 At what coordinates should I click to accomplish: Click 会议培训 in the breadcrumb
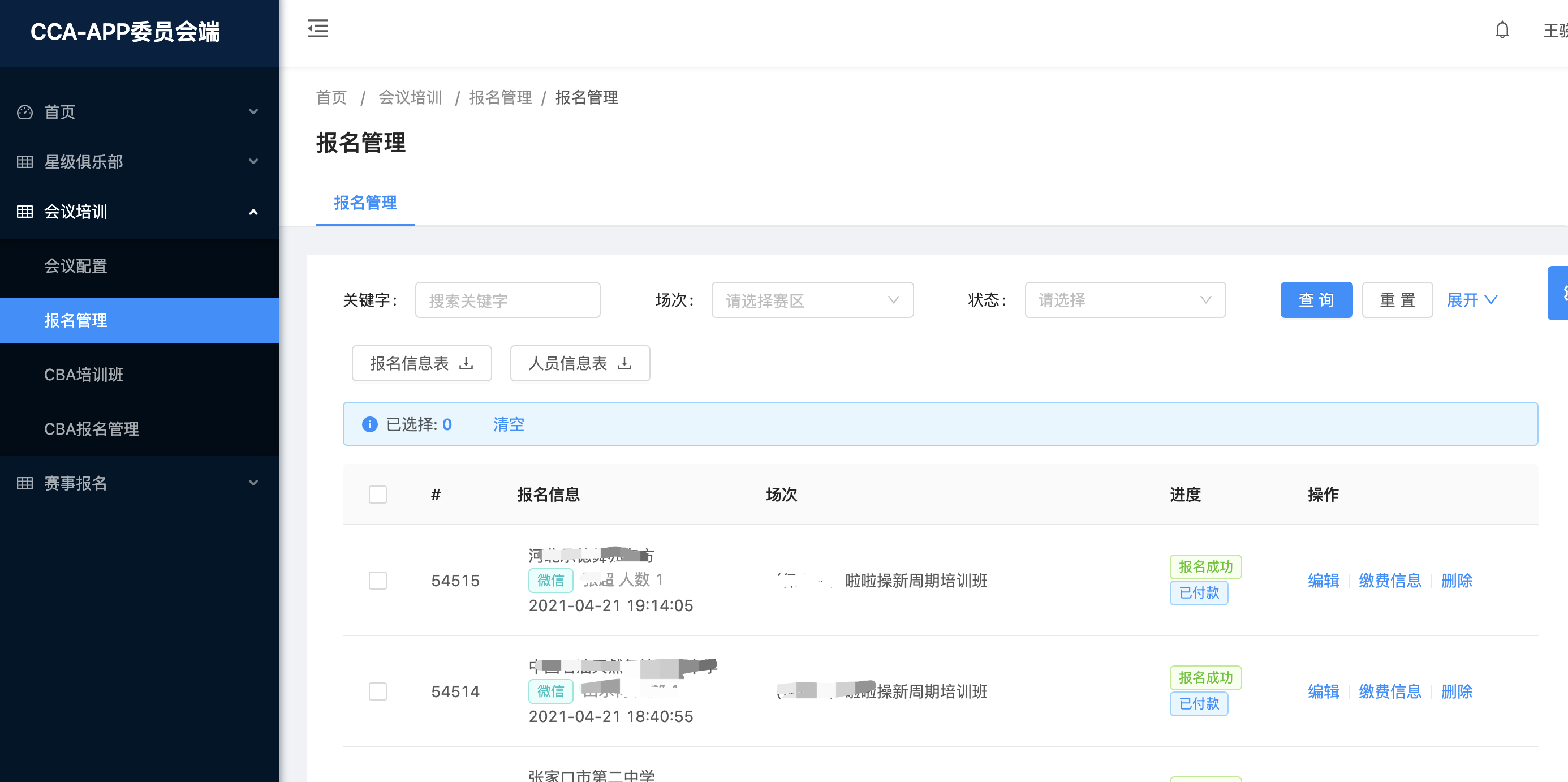pyautogui.click(x=410, y=97)
